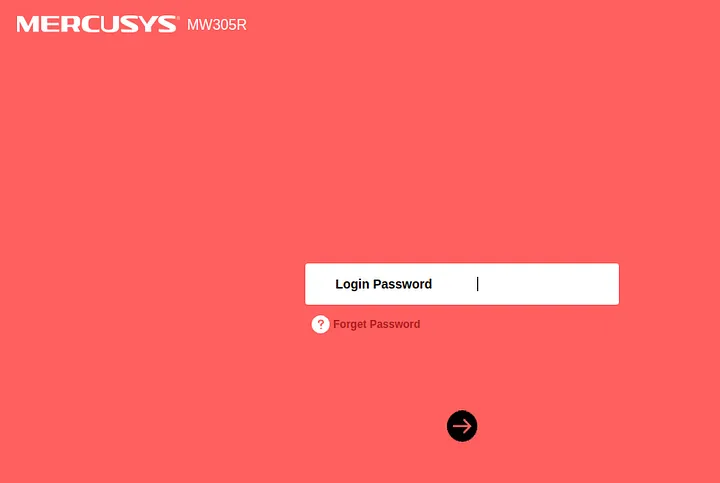Click the red Forget Password text
This screenshot has width=720, height=483.
click(x=377, y=324)
